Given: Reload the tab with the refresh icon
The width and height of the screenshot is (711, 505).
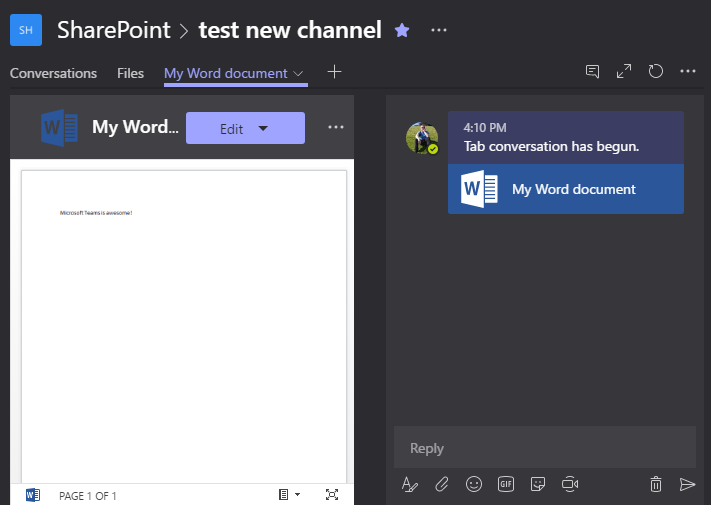Looking at the screenshot, I should tap(655, 71).
